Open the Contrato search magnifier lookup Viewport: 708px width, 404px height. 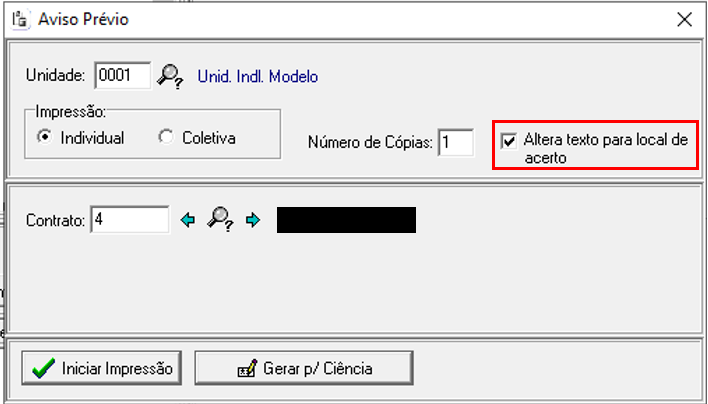(x=220, y=219)
